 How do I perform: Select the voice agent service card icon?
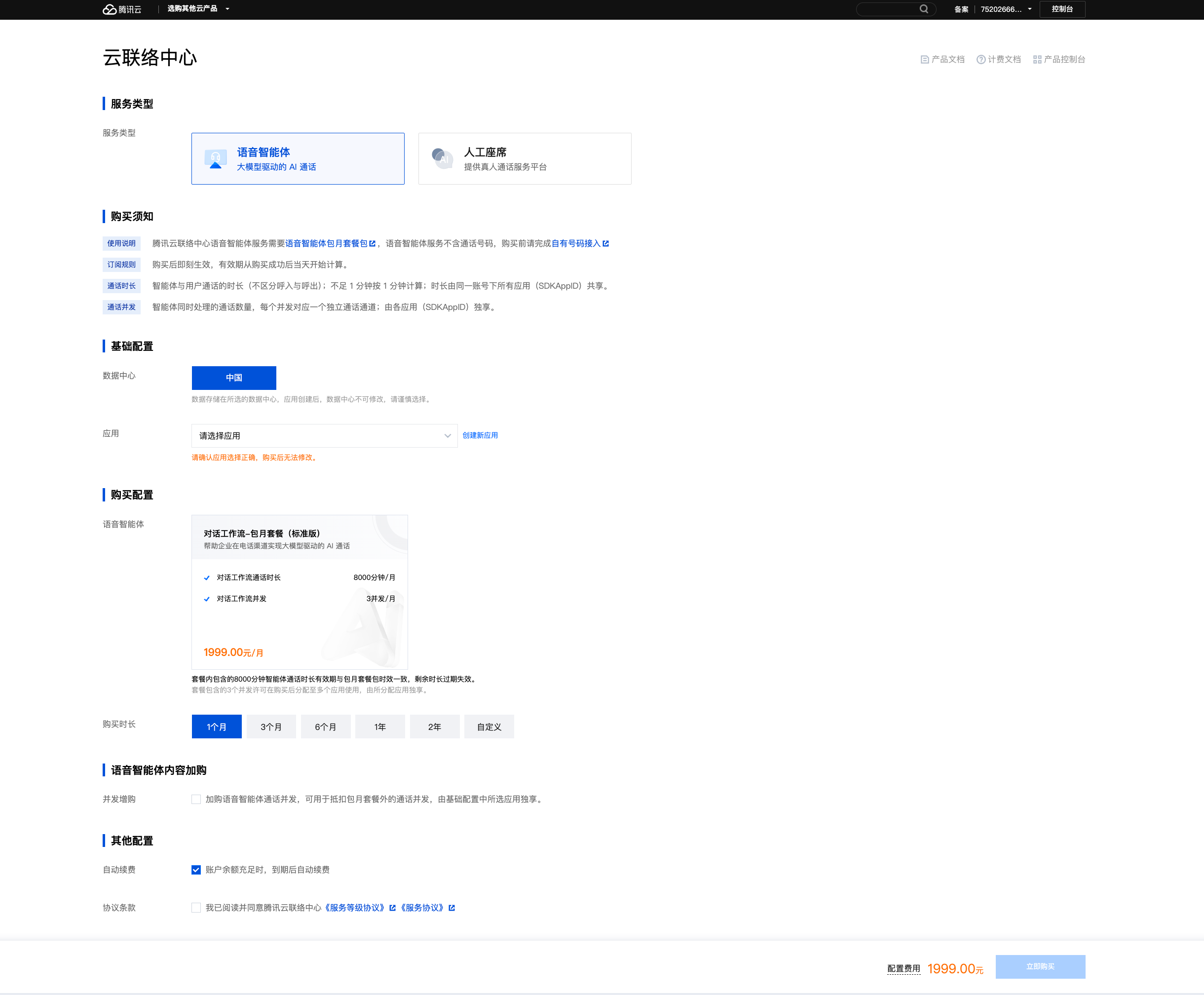tap(216, 159)
